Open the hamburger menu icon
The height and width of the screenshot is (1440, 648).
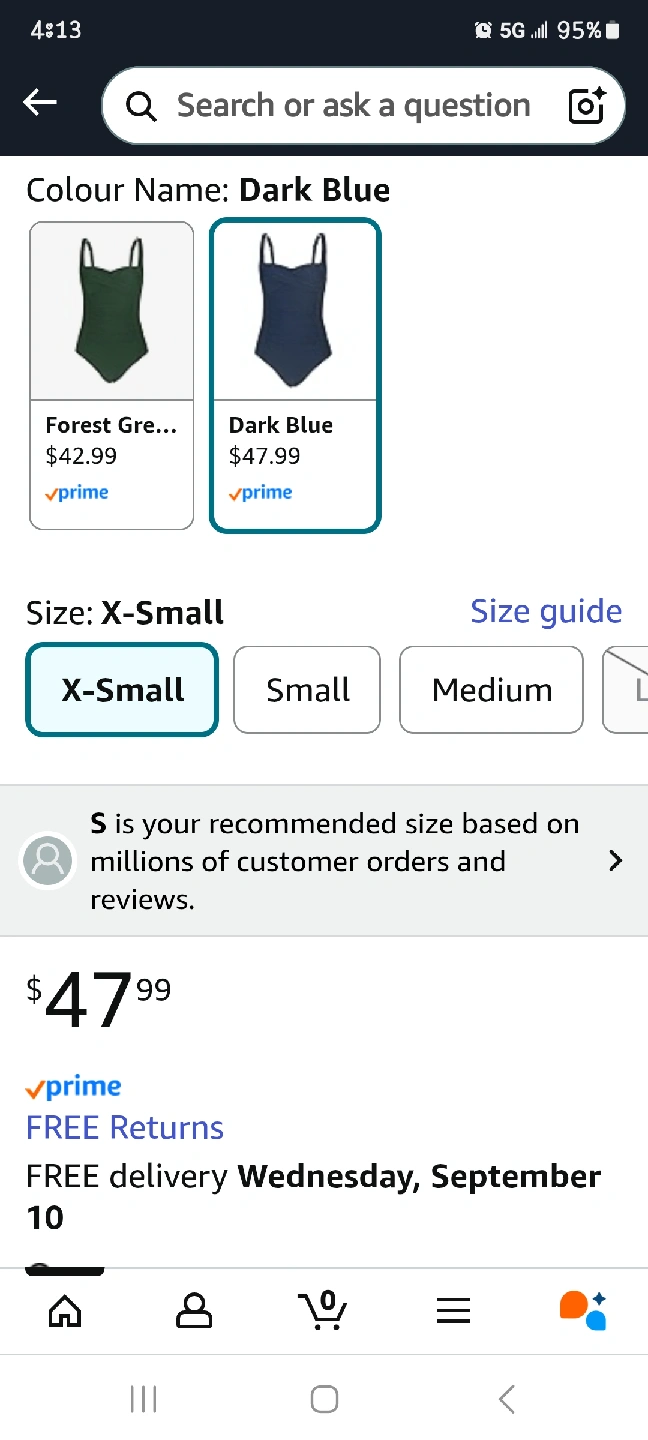[x=453, y=1311]
